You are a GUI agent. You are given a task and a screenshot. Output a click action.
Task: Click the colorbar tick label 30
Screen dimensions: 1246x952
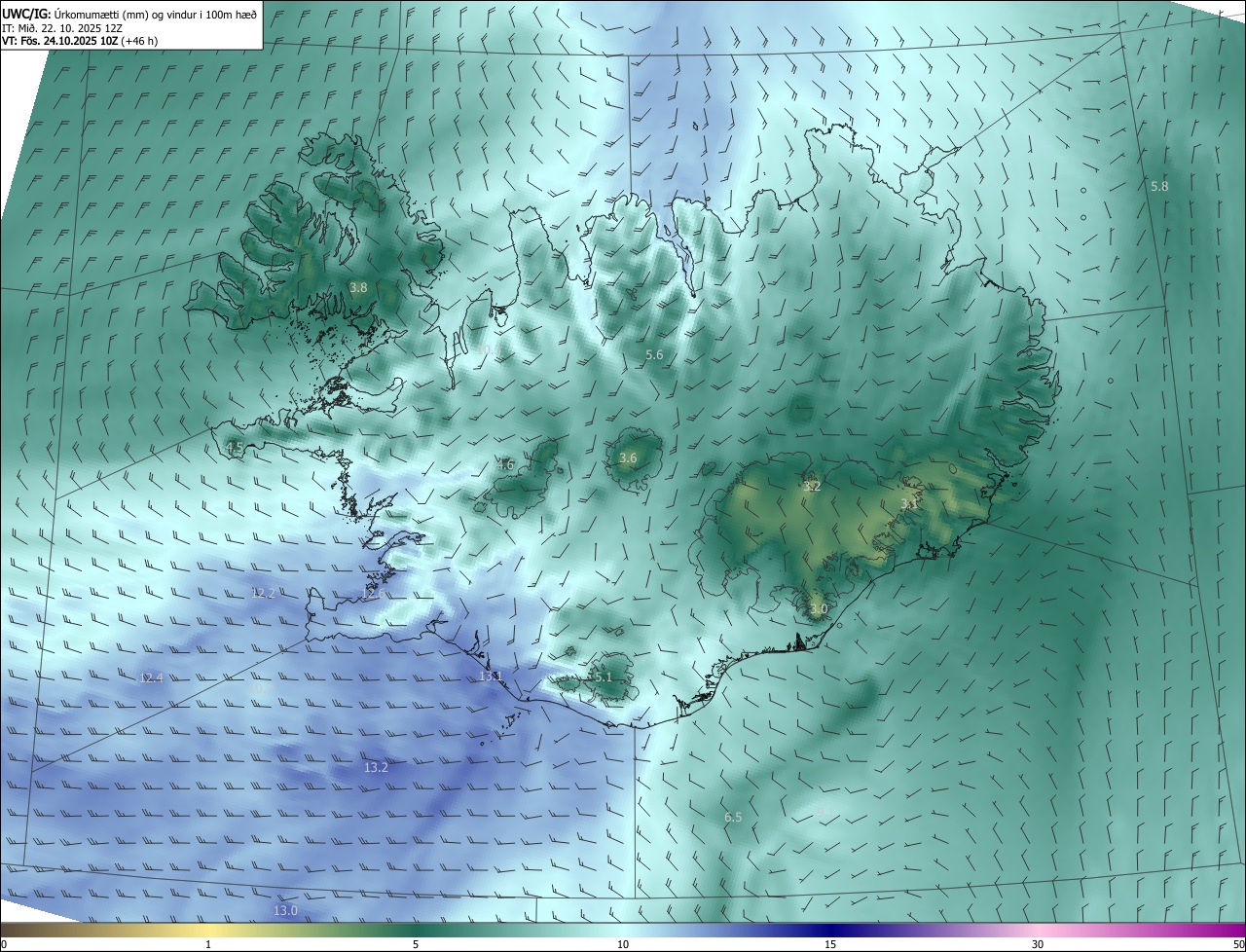point(1038,944)
